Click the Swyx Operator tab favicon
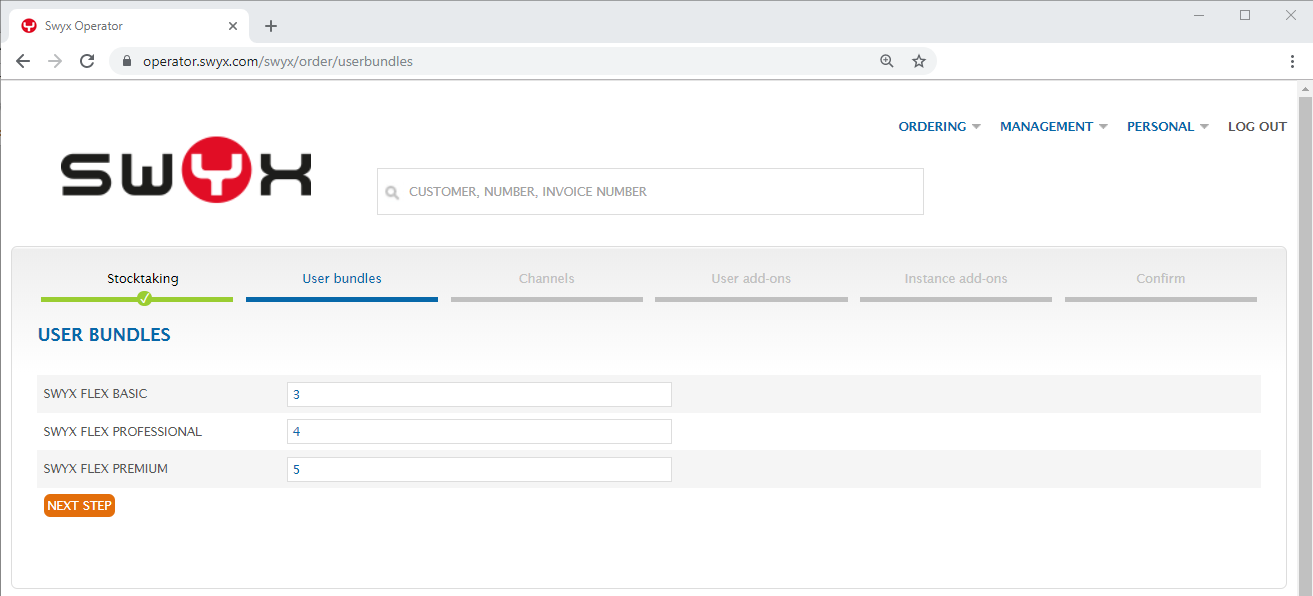 coord(29,26)
